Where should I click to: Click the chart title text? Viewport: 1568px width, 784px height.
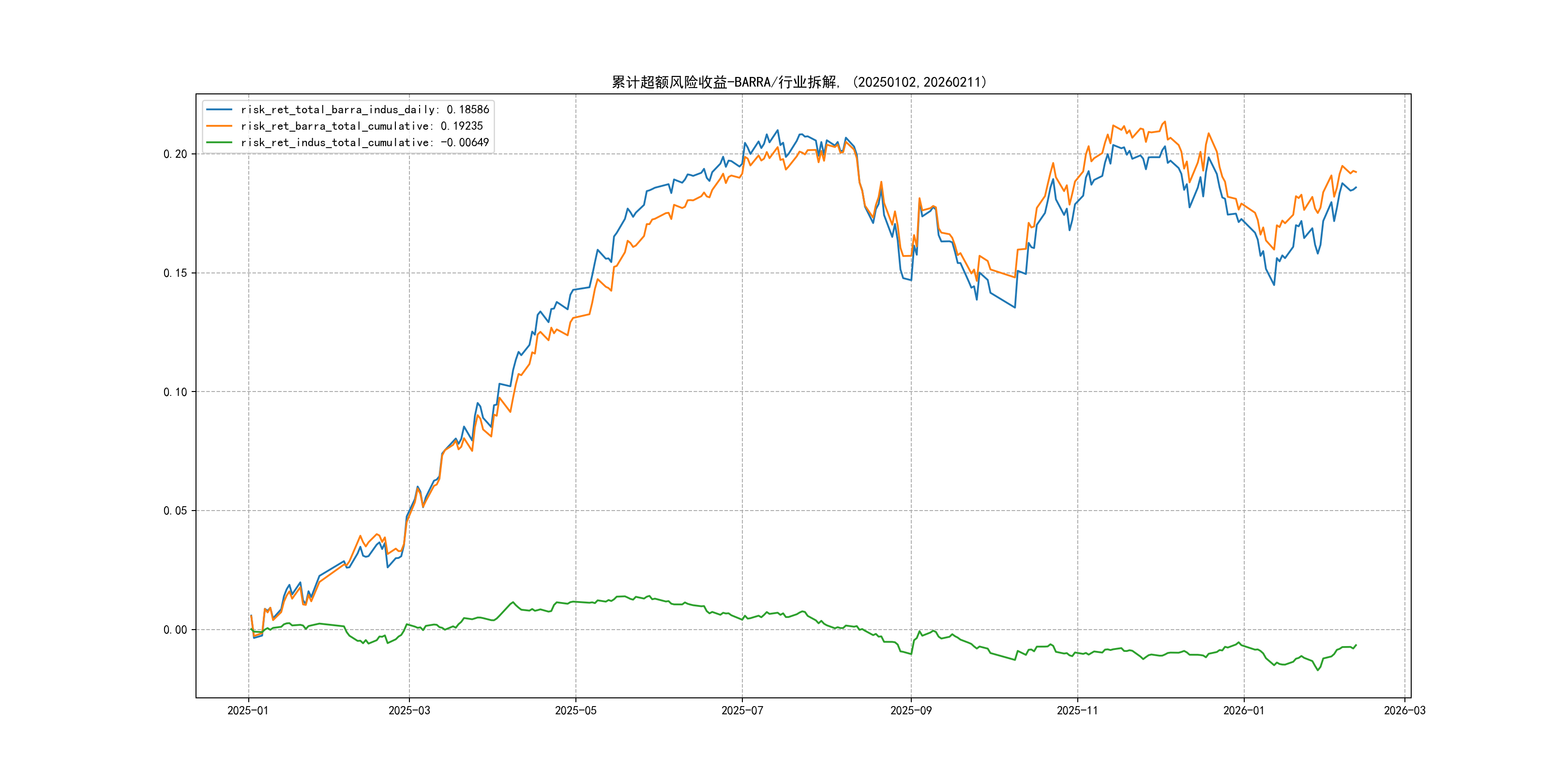tap(799, 82)
